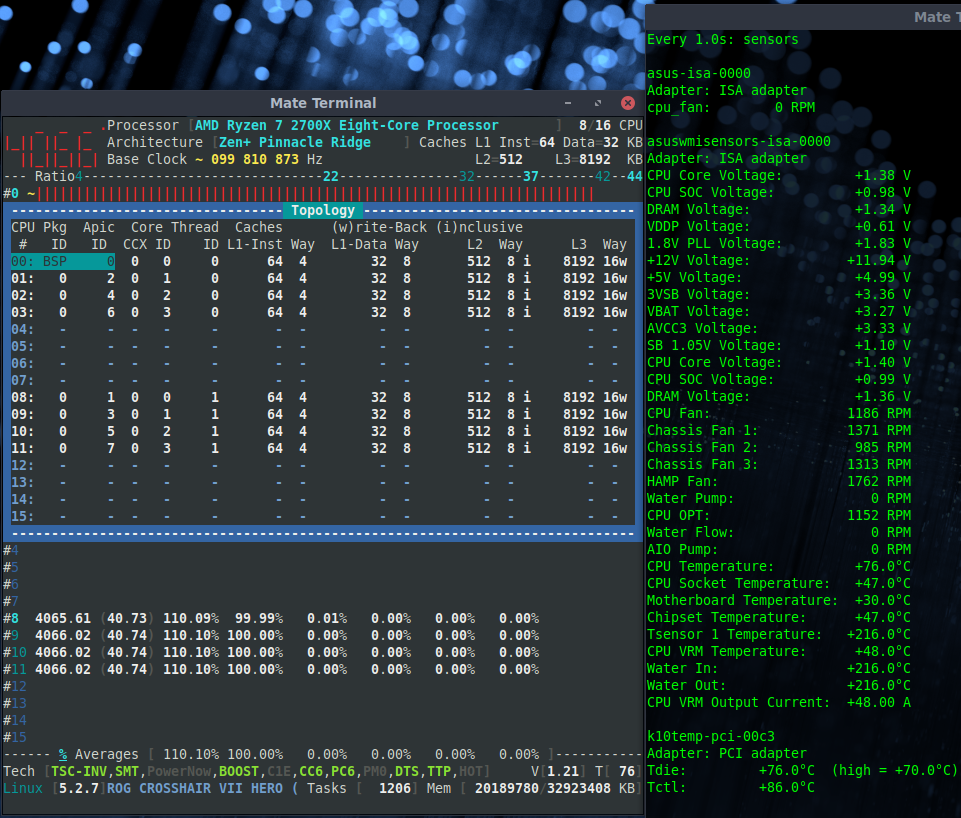The height and width of the screenshot is (818, 961).
Task: Click the Linux kernel version 5.2.7
Action: [x=78, y=789]
